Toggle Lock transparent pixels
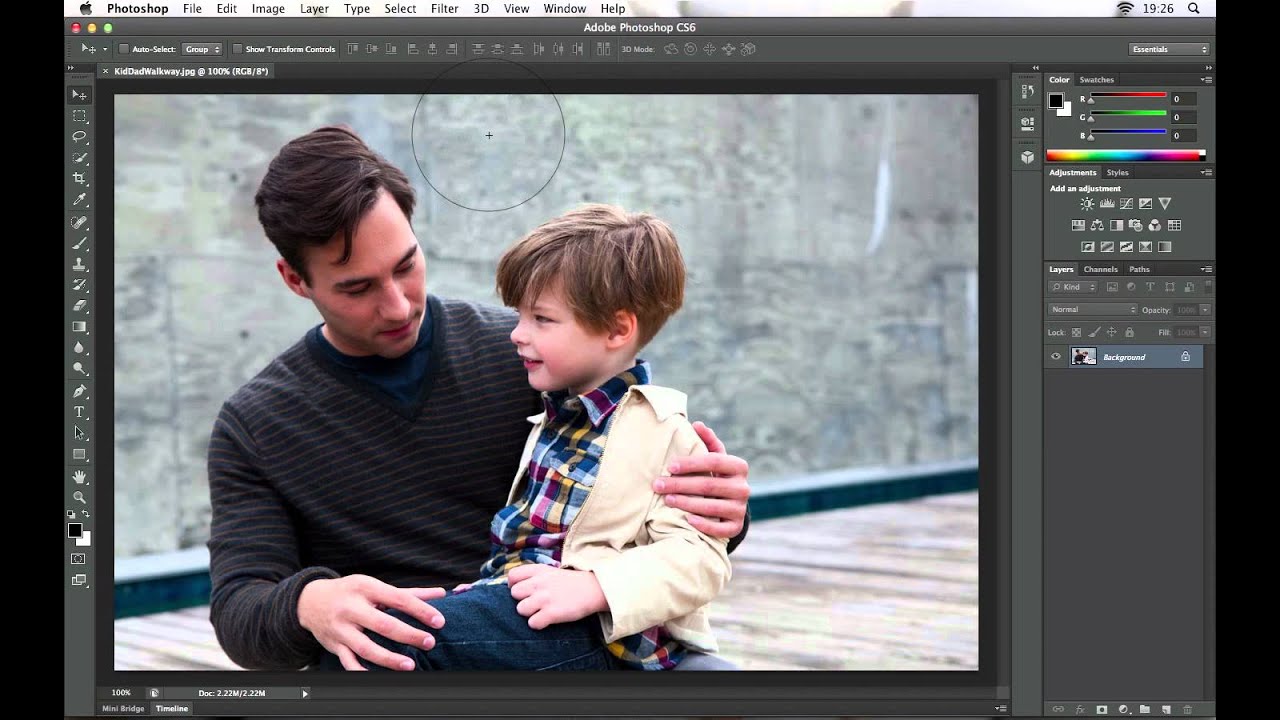Image resolution: width=1280 pixels, height=720 pixels. (1077, 332)
